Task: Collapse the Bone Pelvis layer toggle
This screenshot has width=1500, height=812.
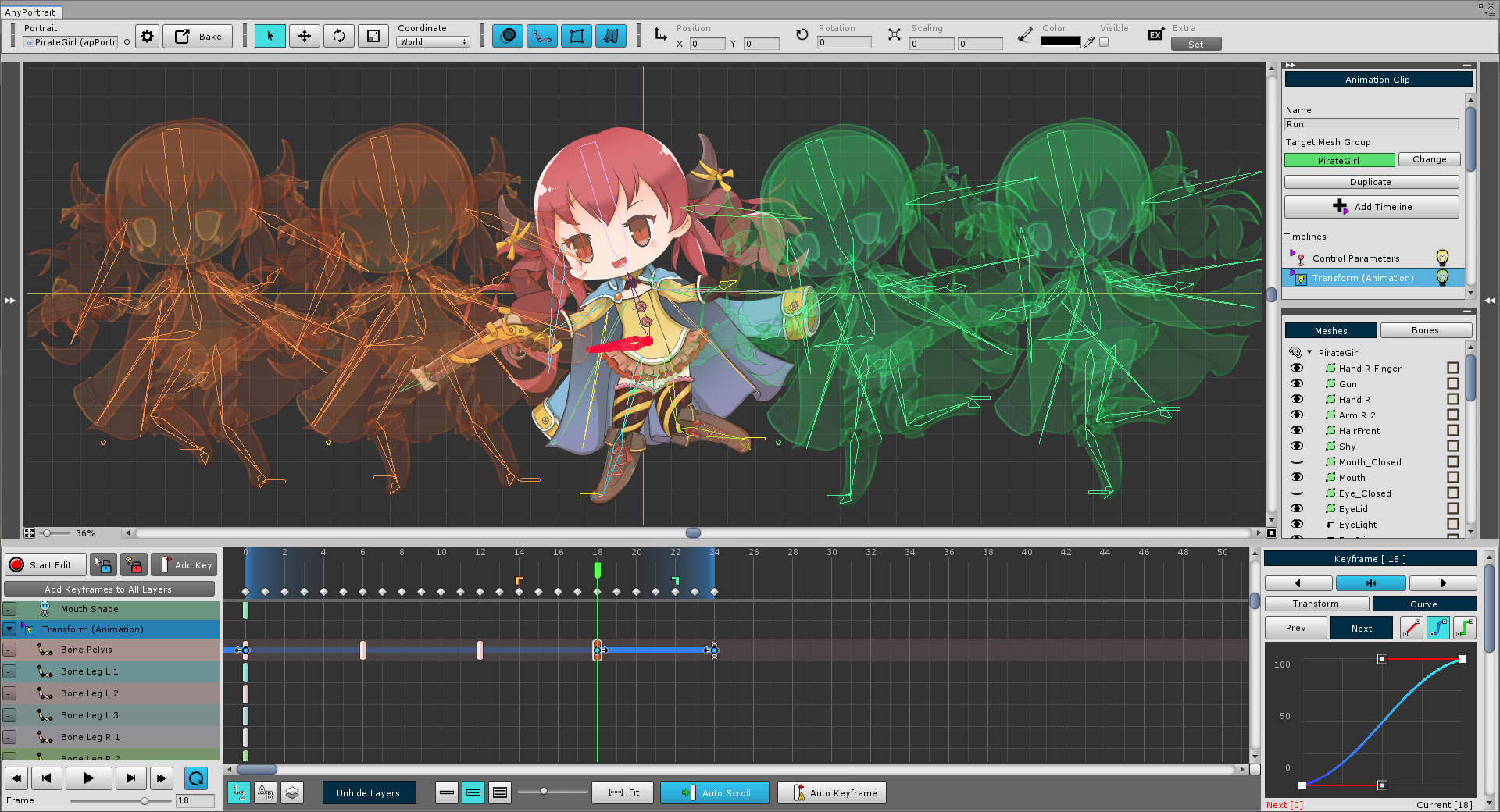Action: coord(9,649)
